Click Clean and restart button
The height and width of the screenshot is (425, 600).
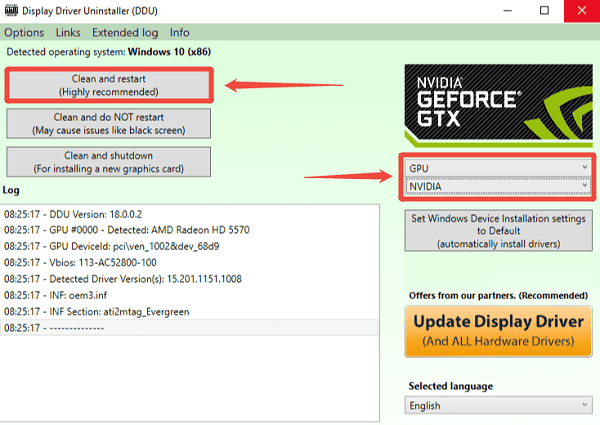coord(109,85)
